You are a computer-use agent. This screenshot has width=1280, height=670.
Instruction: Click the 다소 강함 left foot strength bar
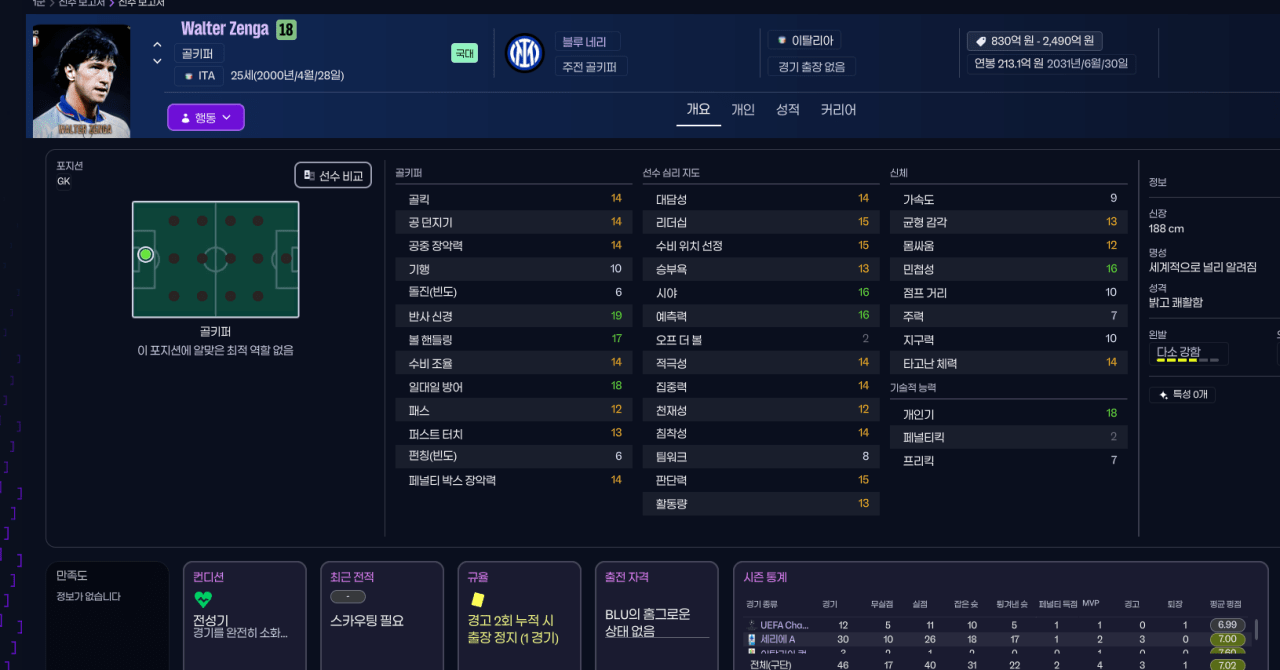click(1188, 355)
